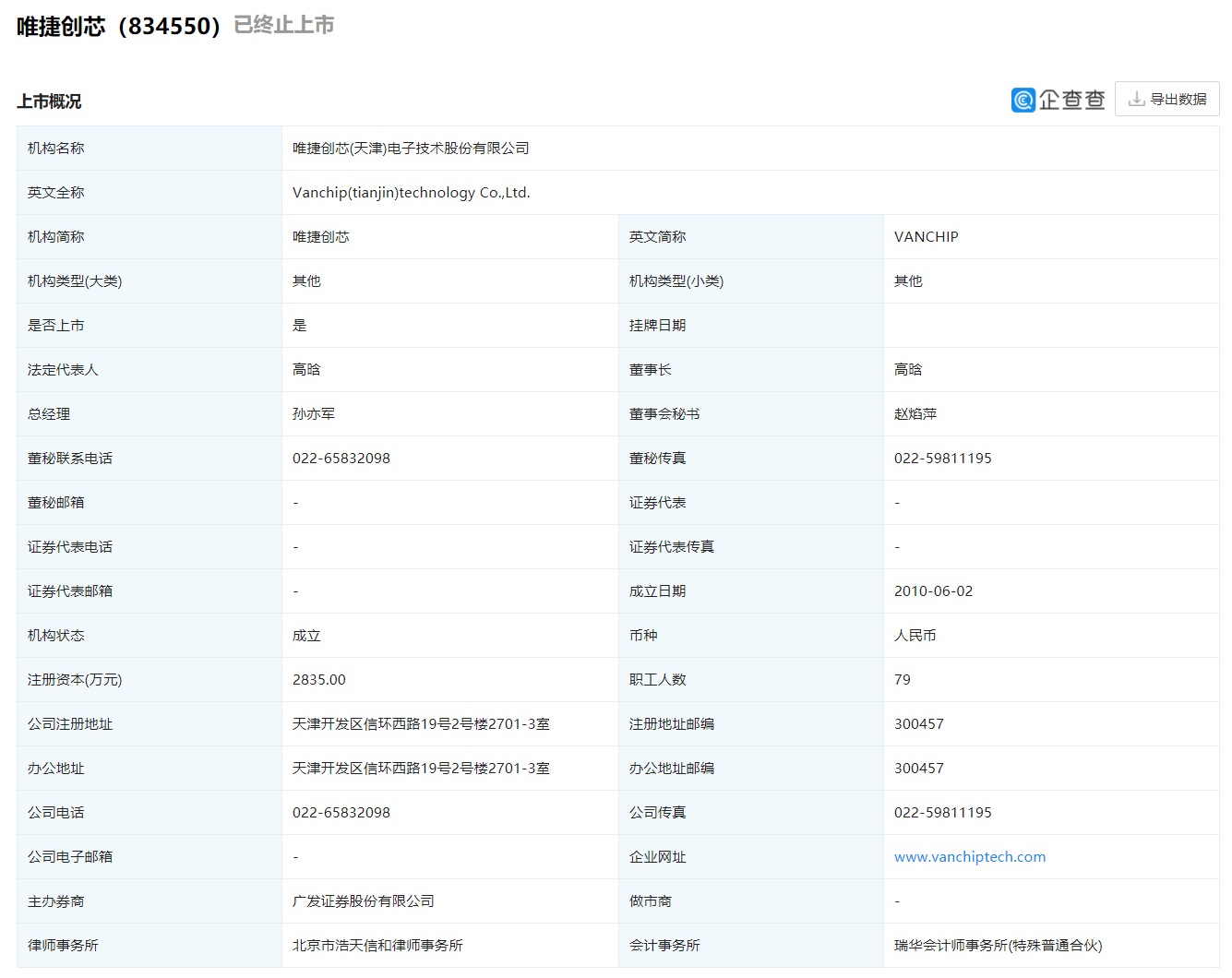Click 办公地址邮编 value 300457
The width and height of the screenshot is (1232, 978).
point(919,769)
